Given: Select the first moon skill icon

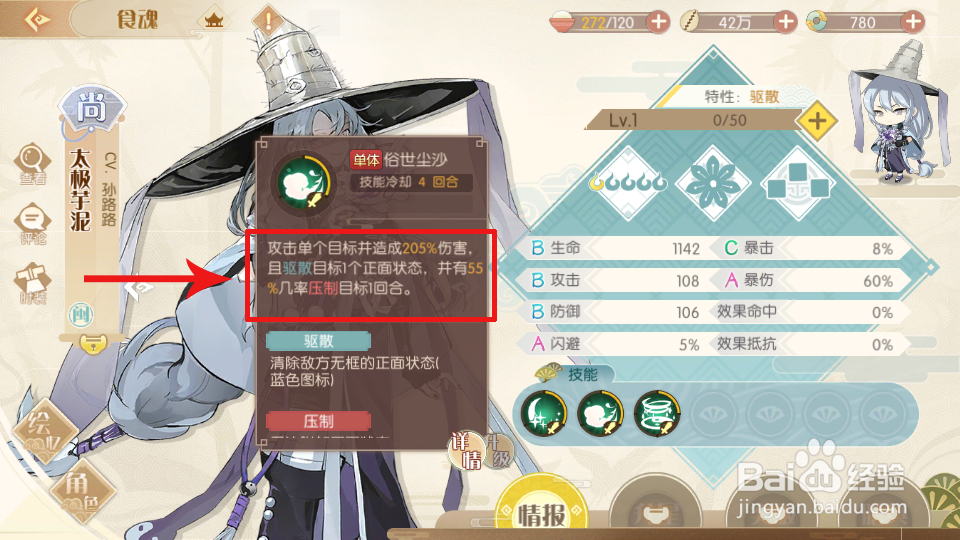Looking at the screenshot, I should pos(544,414).
